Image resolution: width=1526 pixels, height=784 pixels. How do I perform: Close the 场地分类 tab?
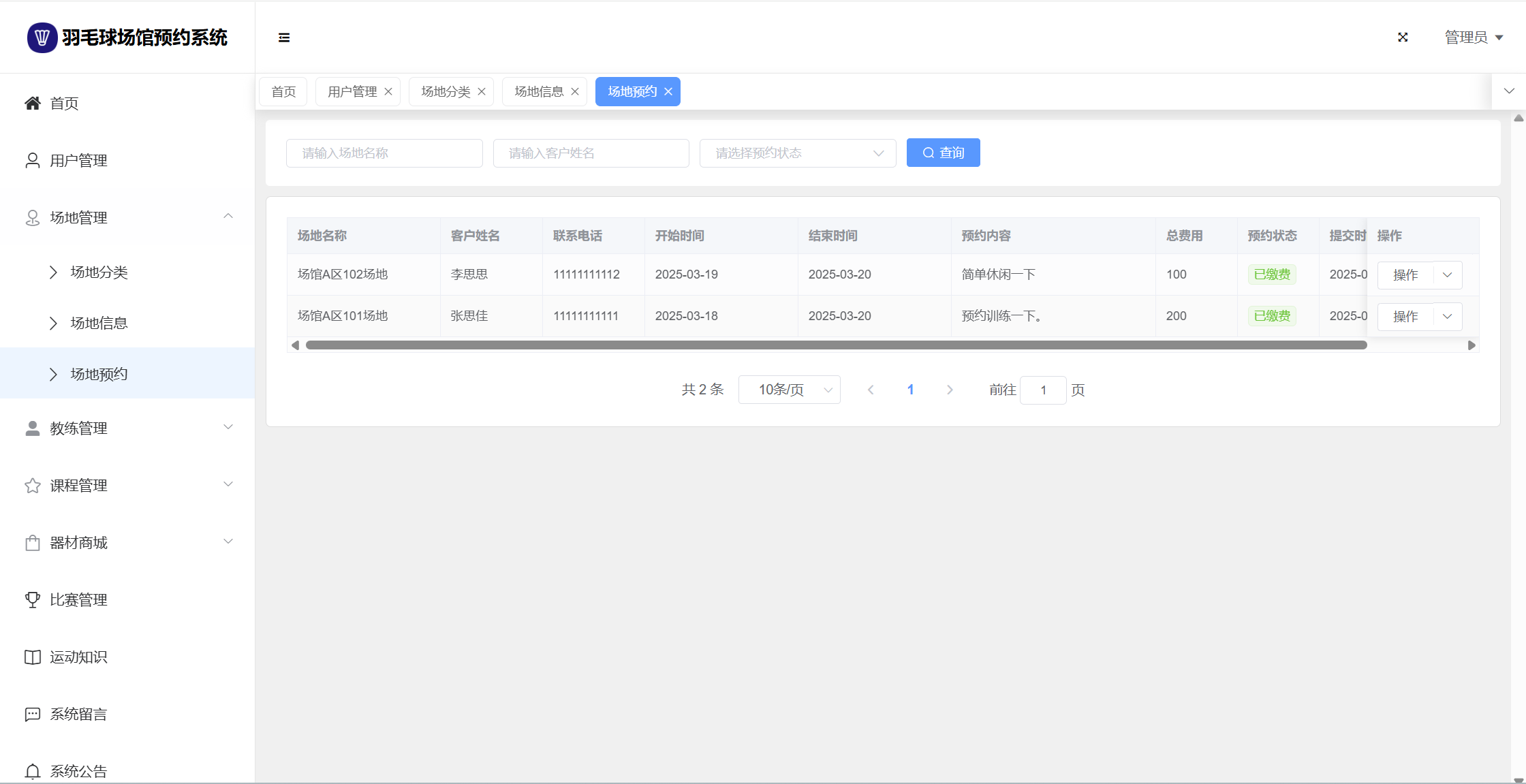click(x=482, y=92)
